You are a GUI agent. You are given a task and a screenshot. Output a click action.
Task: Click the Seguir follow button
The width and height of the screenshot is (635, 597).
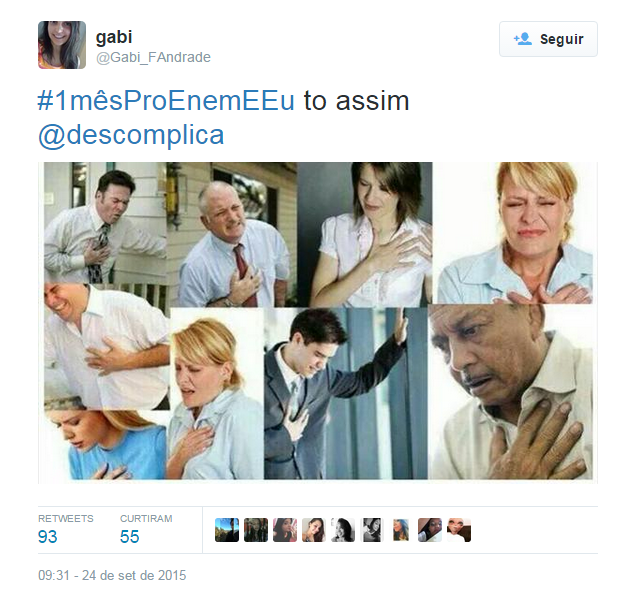548,39
